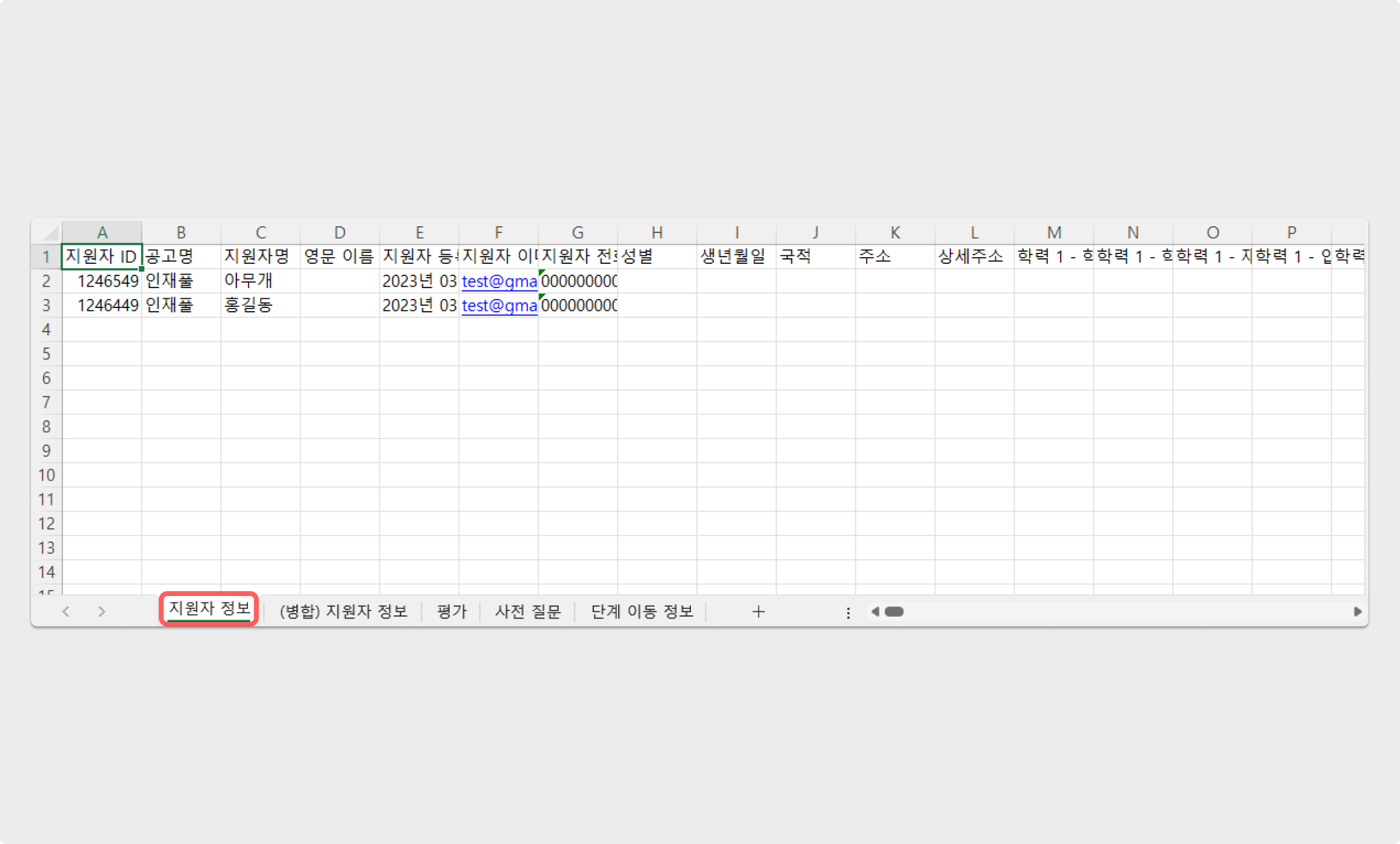Select column header F
The height and width of the screenshot is (844, 1400).
tap(498, 233)
